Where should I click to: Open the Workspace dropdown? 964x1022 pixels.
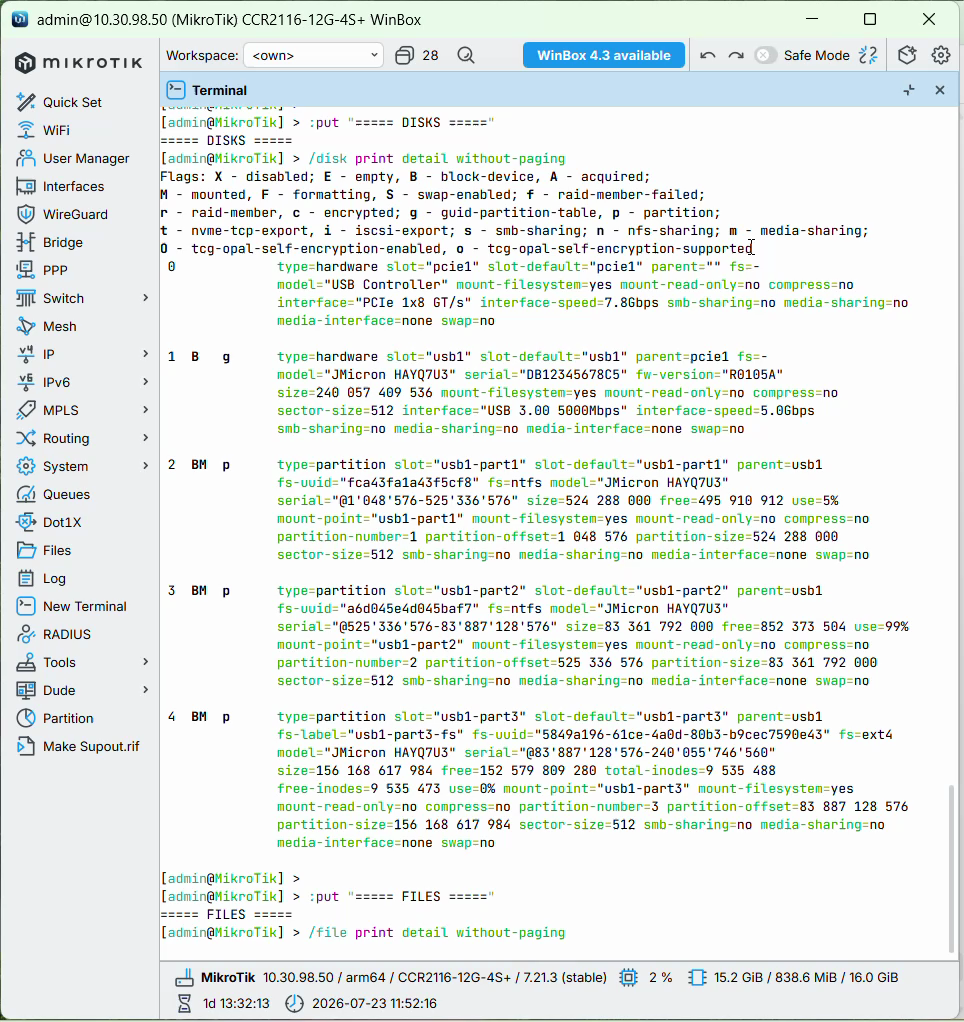314,55
